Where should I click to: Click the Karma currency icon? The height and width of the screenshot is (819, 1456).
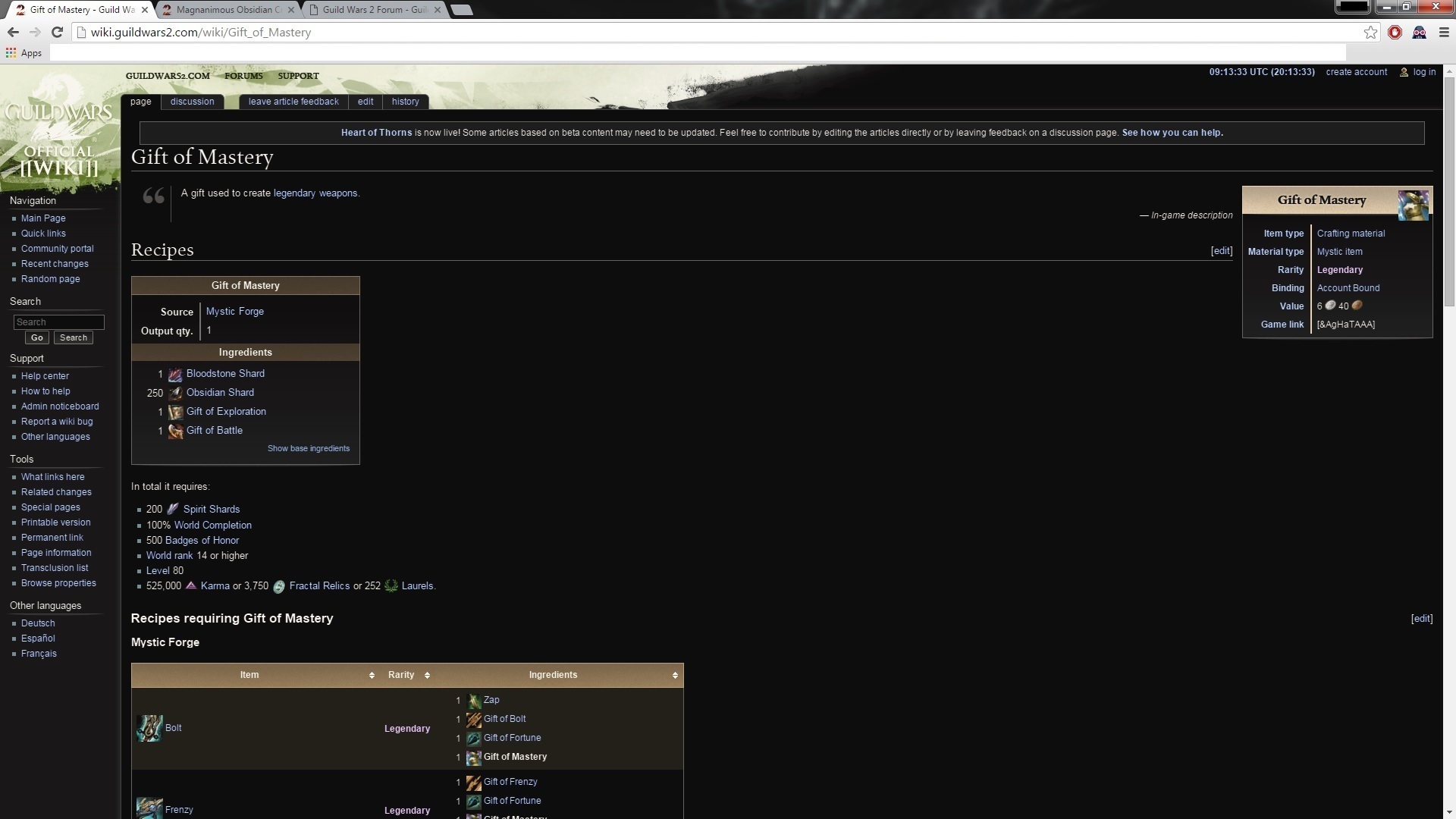191,585
